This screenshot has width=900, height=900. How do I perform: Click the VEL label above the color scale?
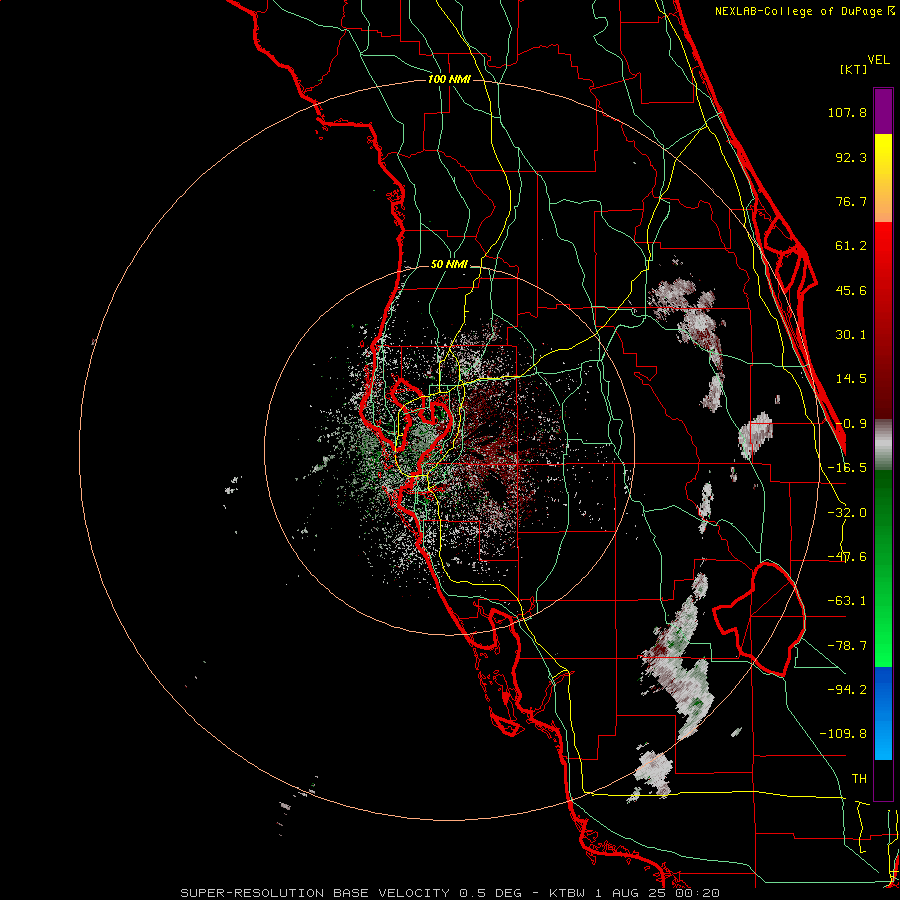click(x=879, y=59)
